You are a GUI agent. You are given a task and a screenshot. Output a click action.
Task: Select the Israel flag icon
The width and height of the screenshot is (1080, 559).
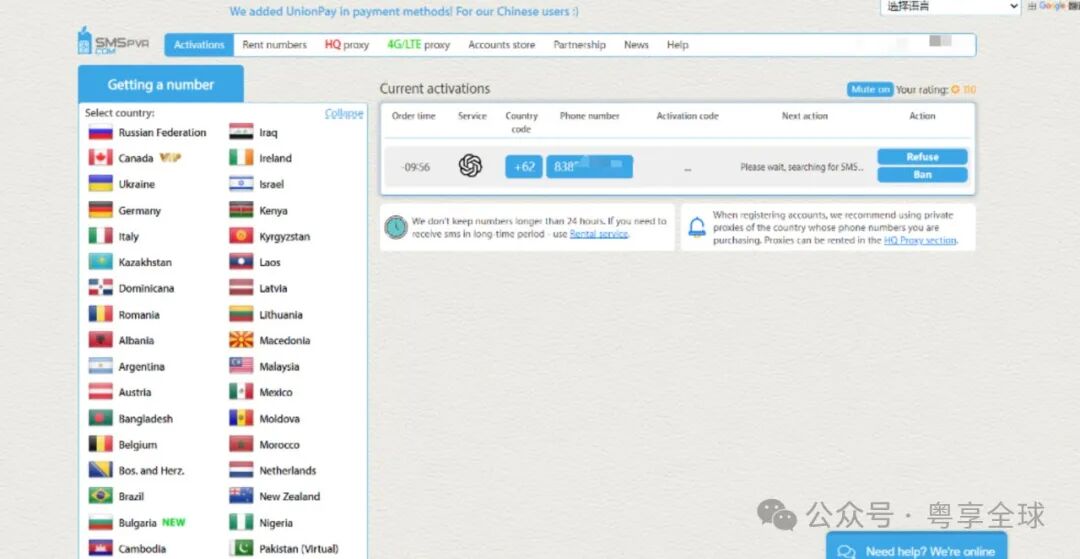tap(241, 184)
